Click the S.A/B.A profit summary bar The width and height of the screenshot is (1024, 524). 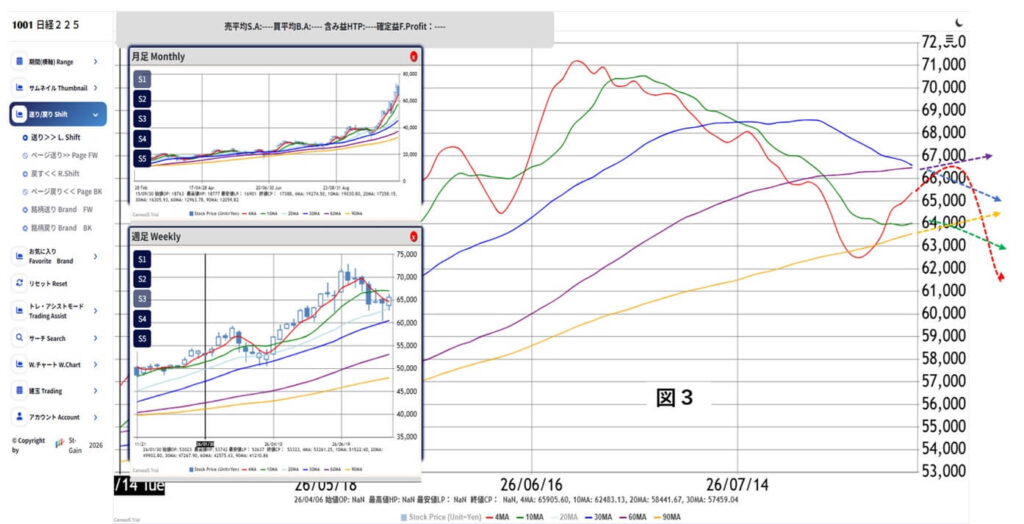pyautogui.click(x=335, y=27)
